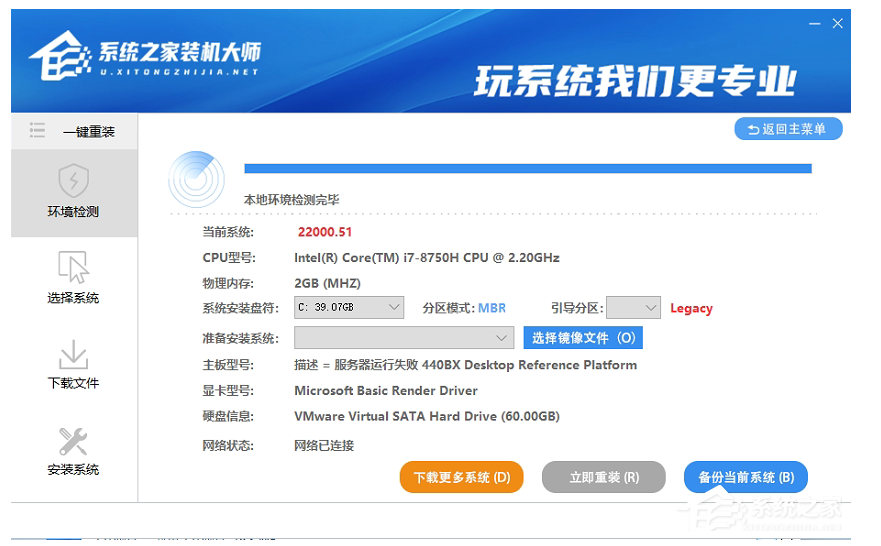Click the MBR partition mode value

coord(492,308)
